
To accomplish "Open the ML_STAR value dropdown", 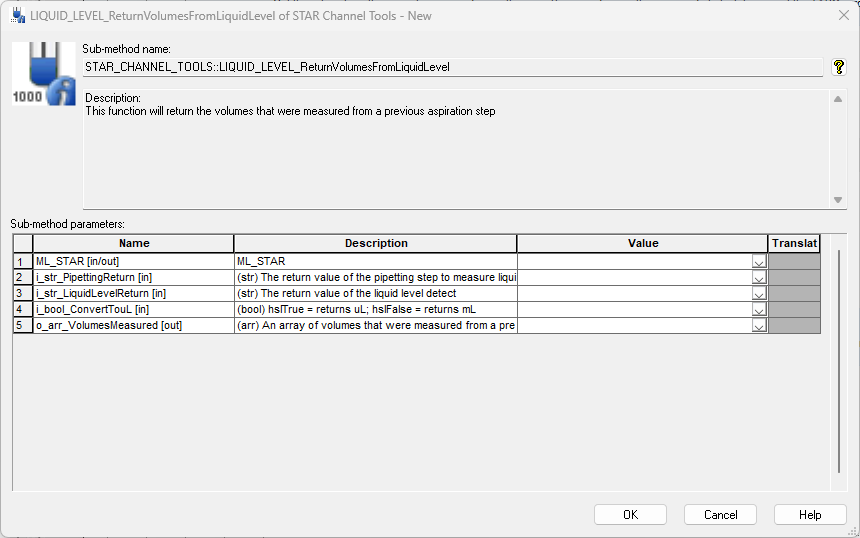I will click(x=758, y=262).
